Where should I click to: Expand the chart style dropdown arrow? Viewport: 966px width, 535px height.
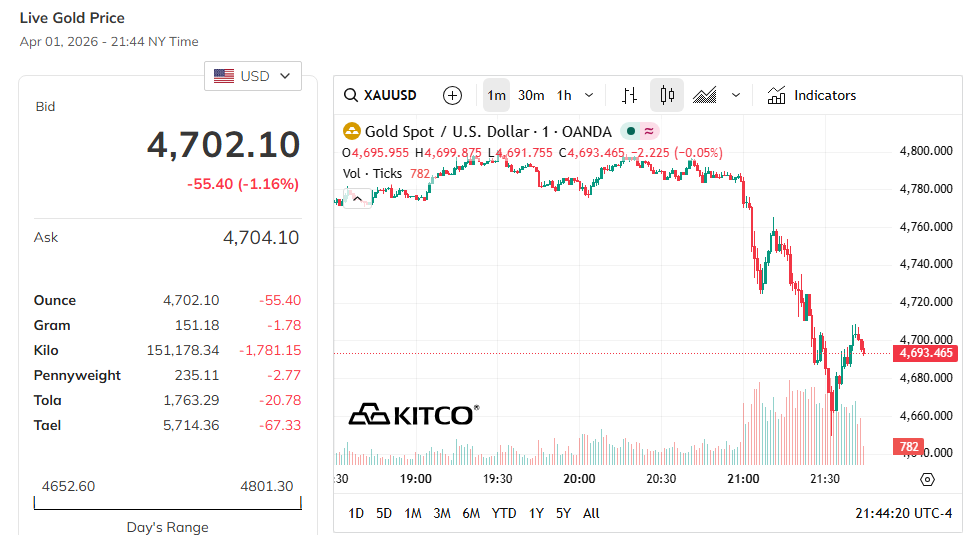pos(736,96)
